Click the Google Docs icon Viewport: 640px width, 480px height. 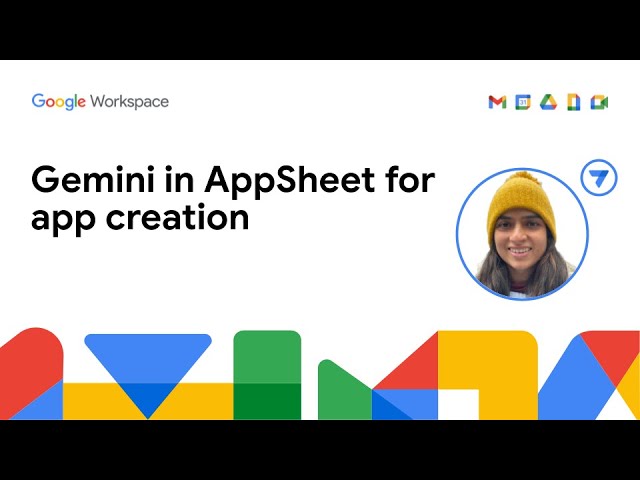573,102
